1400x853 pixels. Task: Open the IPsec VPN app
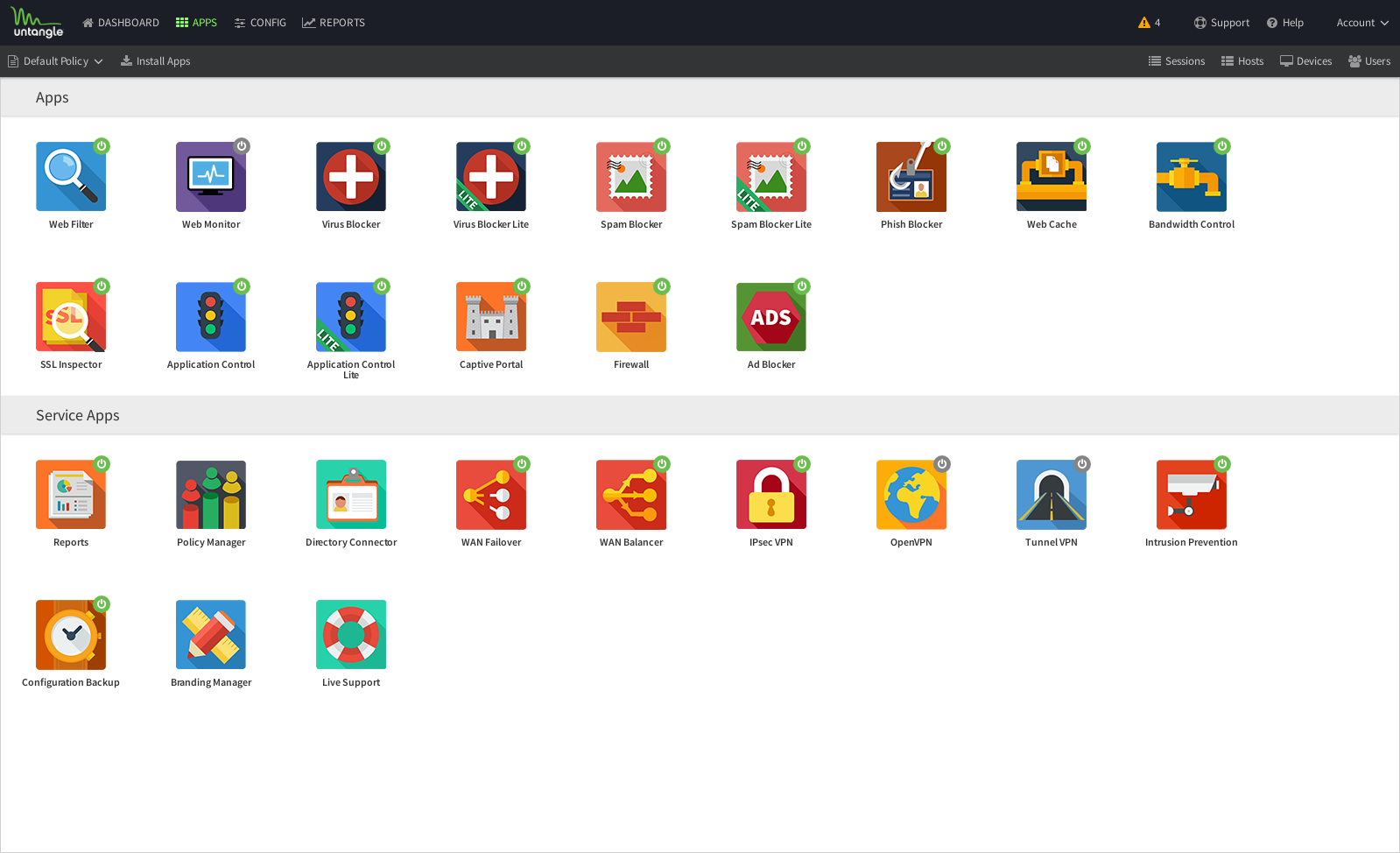coord(771,495)
